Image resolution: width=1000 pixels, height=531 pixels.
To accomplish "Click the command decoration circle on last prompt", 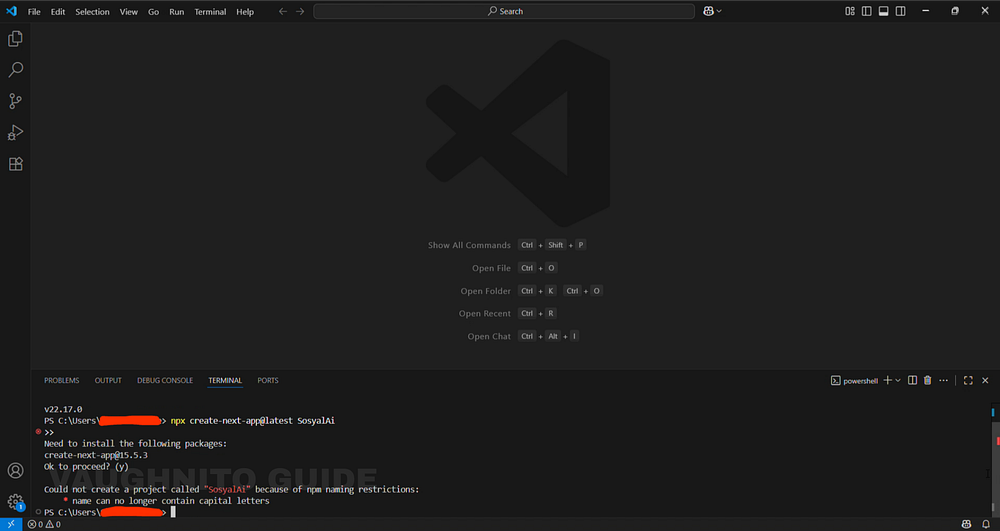I will pyautogui.click(x=38, y=512).
